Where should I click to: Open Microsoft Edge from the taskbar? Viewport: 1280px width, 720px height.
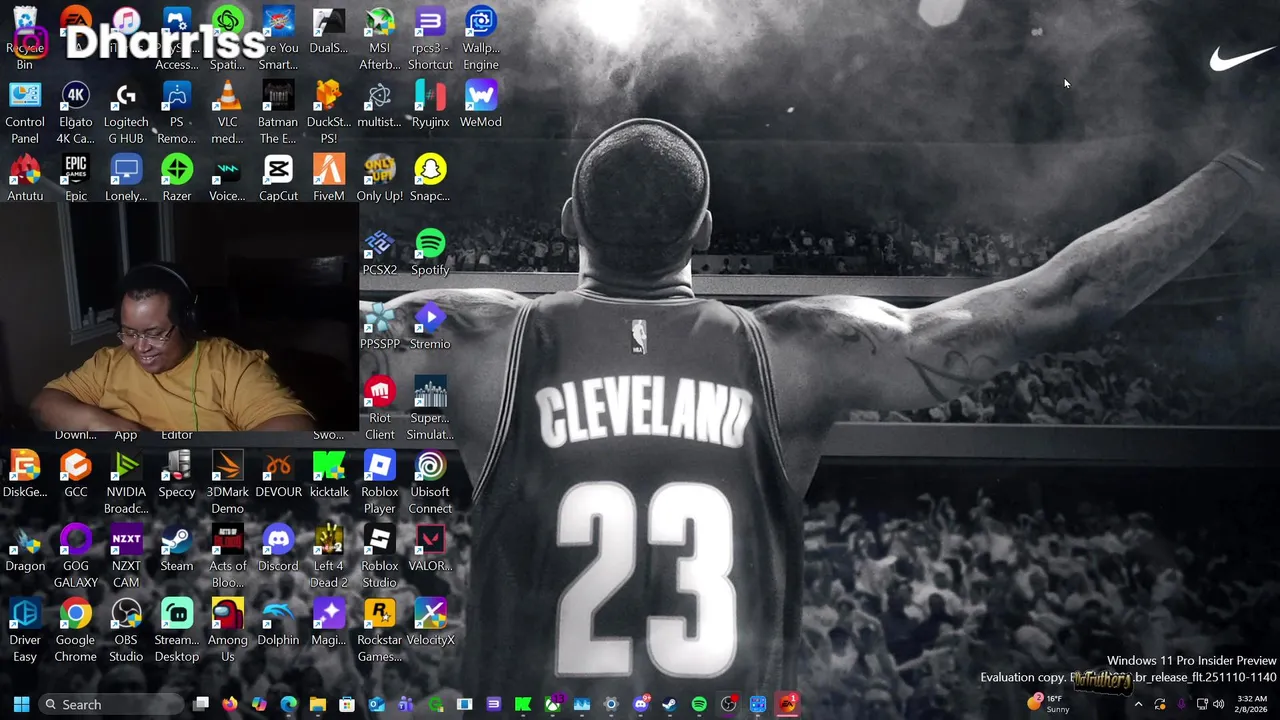coord(288,704)
